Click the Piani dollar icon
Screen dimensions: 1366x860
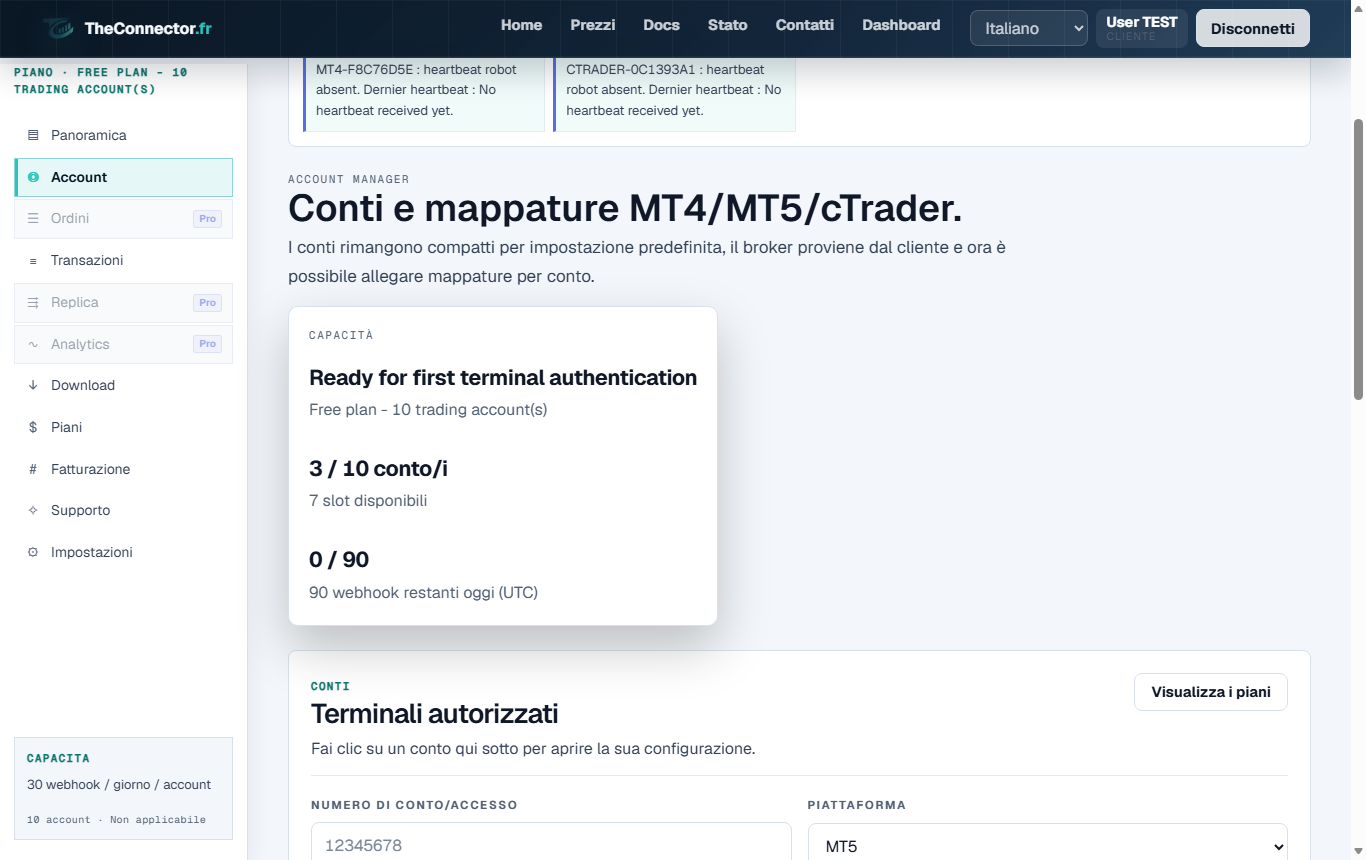click(33, 427)
